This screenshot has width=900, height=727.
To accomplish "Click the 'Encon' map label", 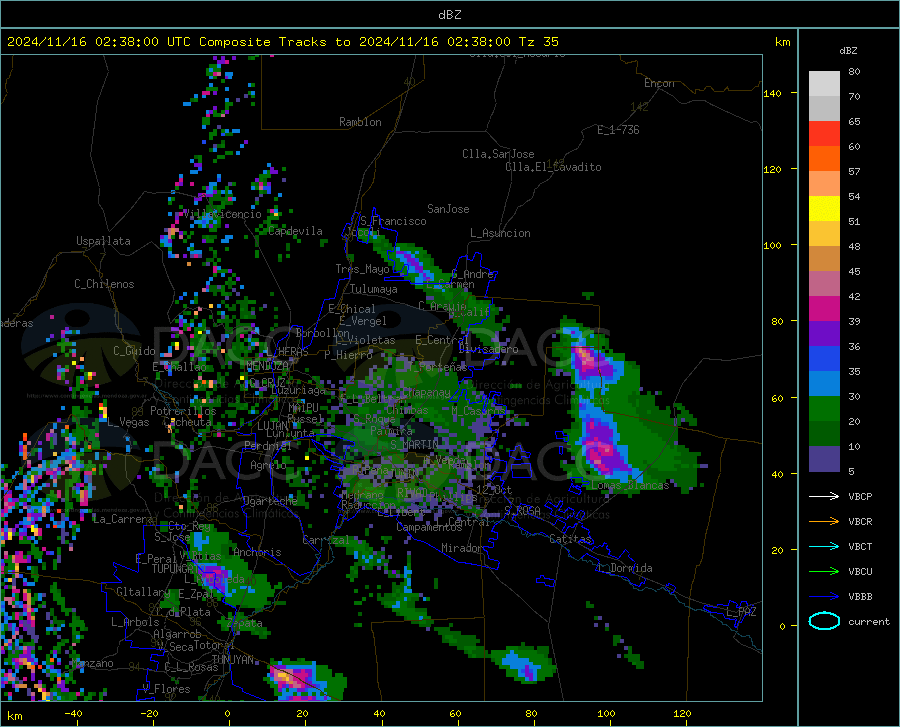I will pos(659,83).
